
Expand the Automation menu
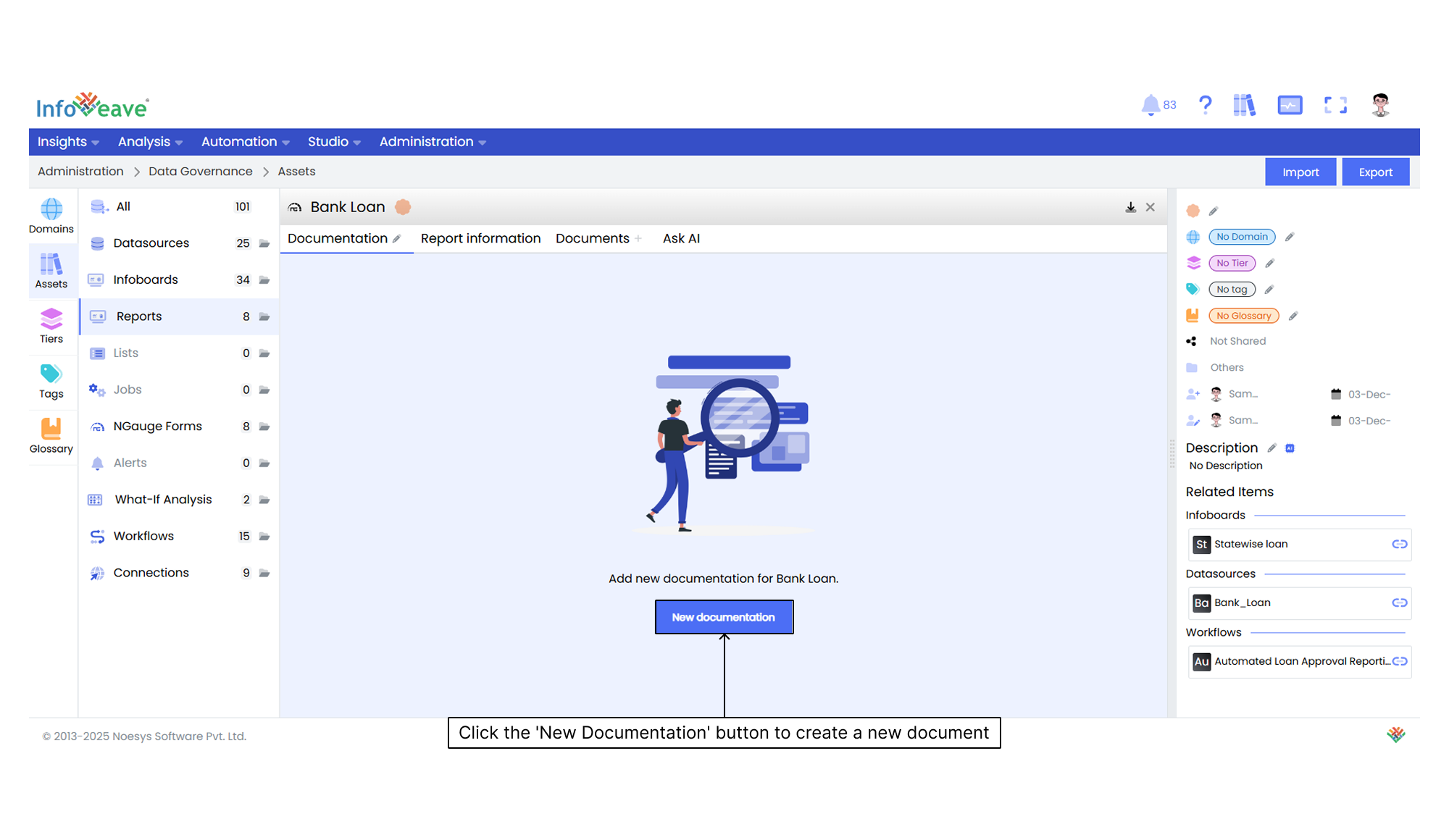point(246,142)
